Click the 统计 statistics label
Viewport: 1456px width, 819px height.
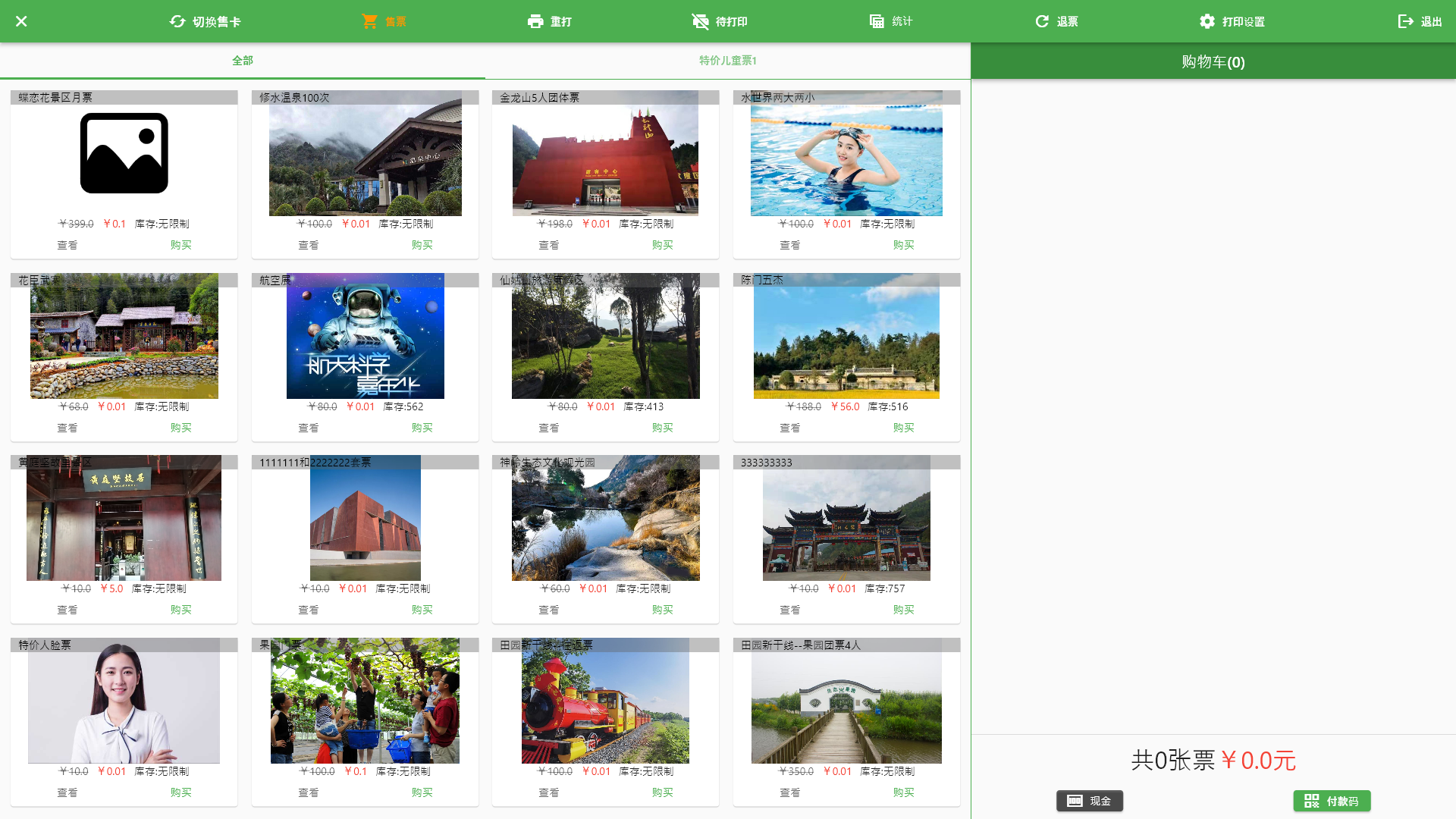point(902,21)
